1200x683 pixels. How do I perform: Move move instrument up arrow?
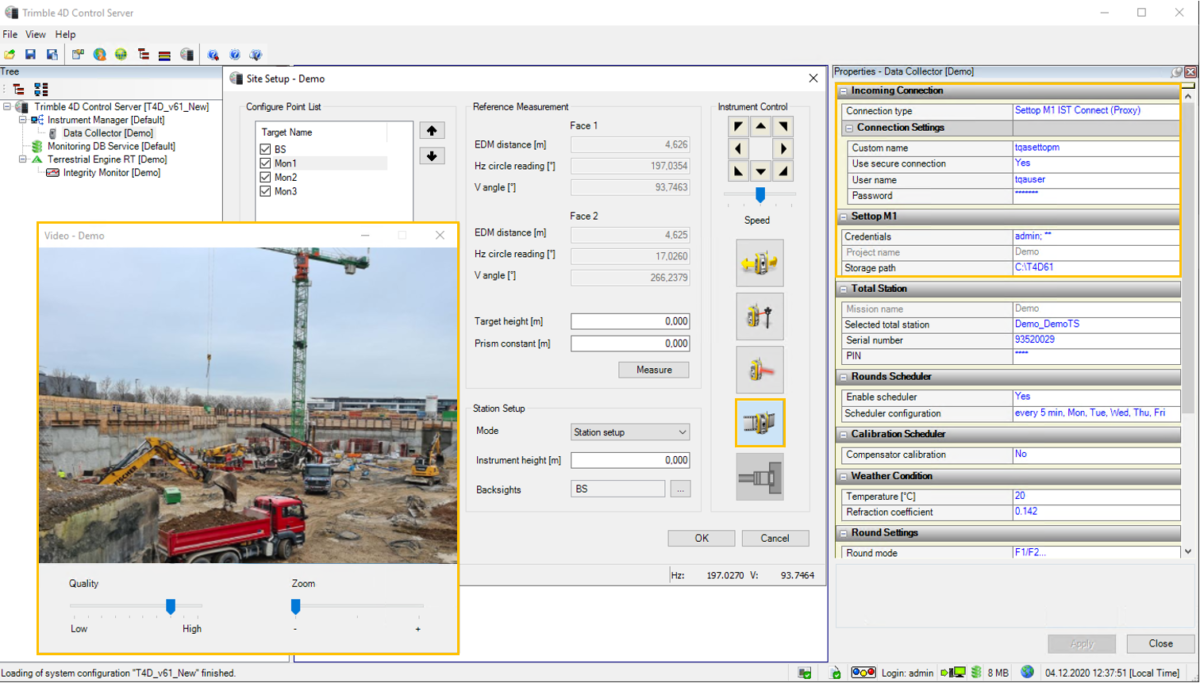coord(761,127)
